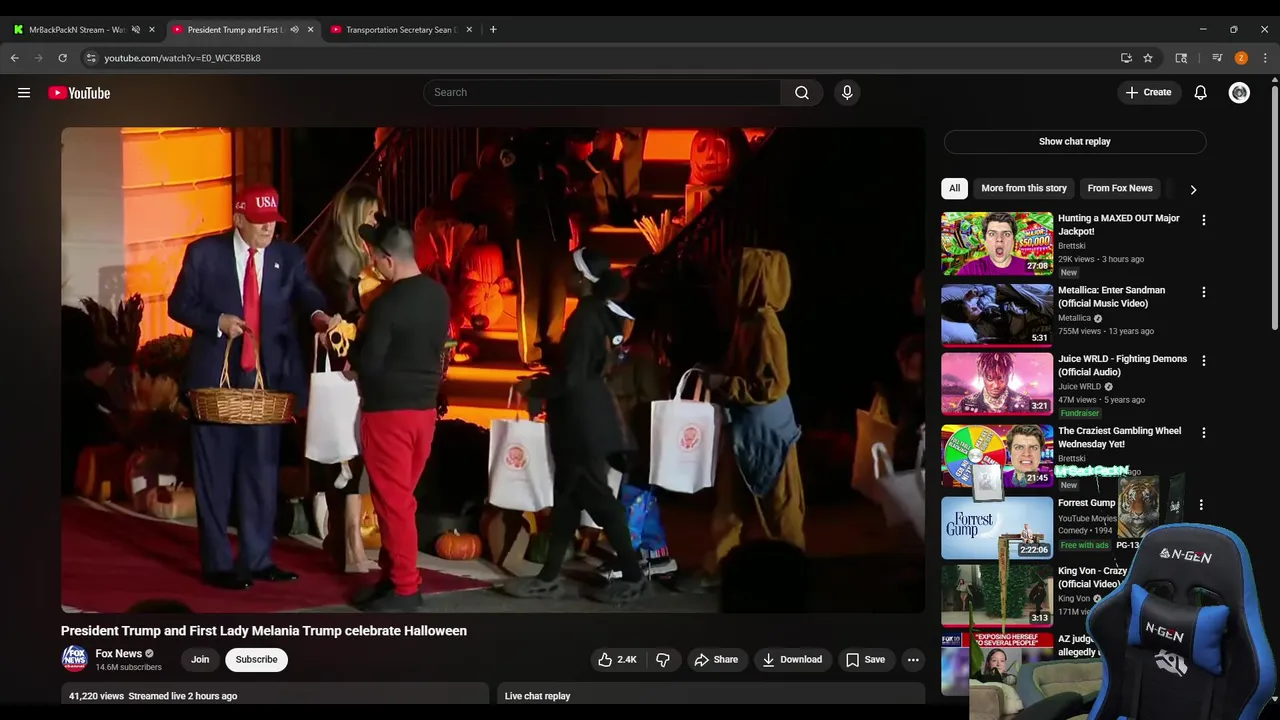Image resolution: width=1280 pixels, height=720 pixels.
Task: Open Craziest Gambling Wheel thumbnail
Action: coord(997,456)
